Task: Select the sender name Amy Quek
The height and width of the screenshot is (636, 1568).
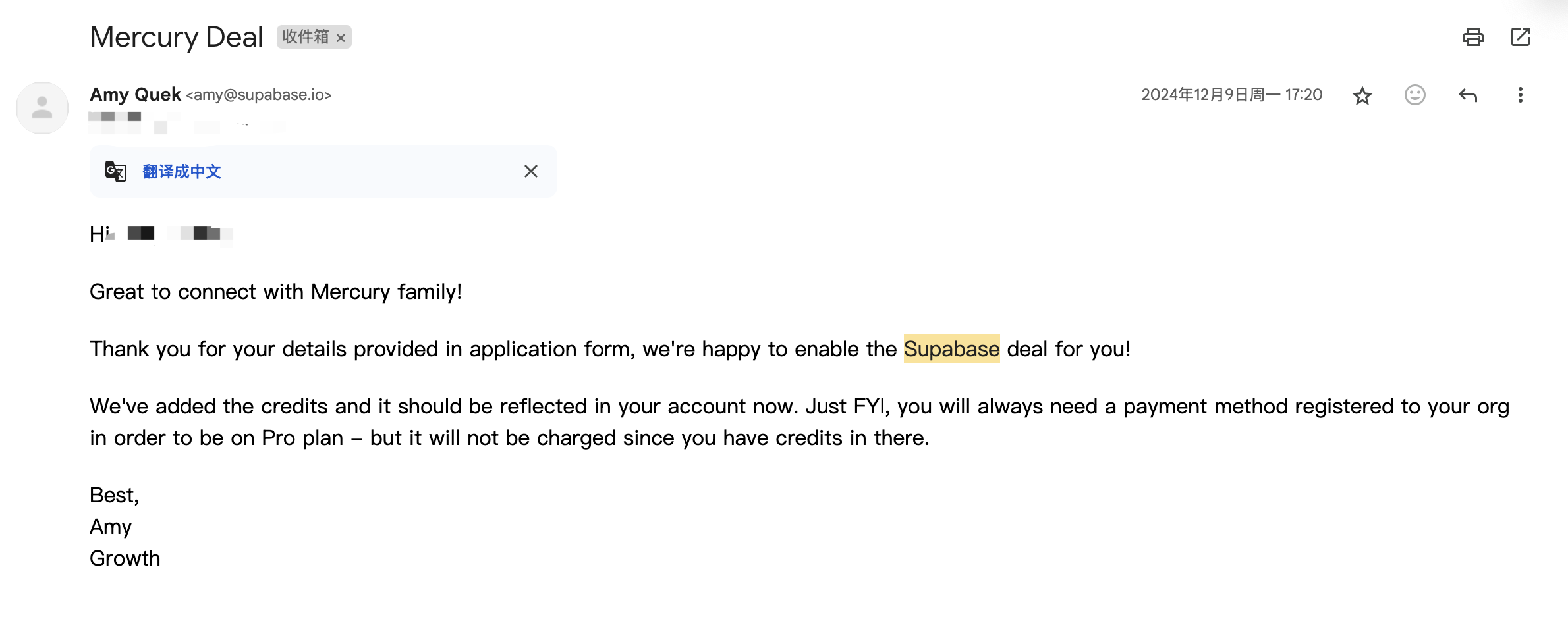Action: click(x=135, y=95)
